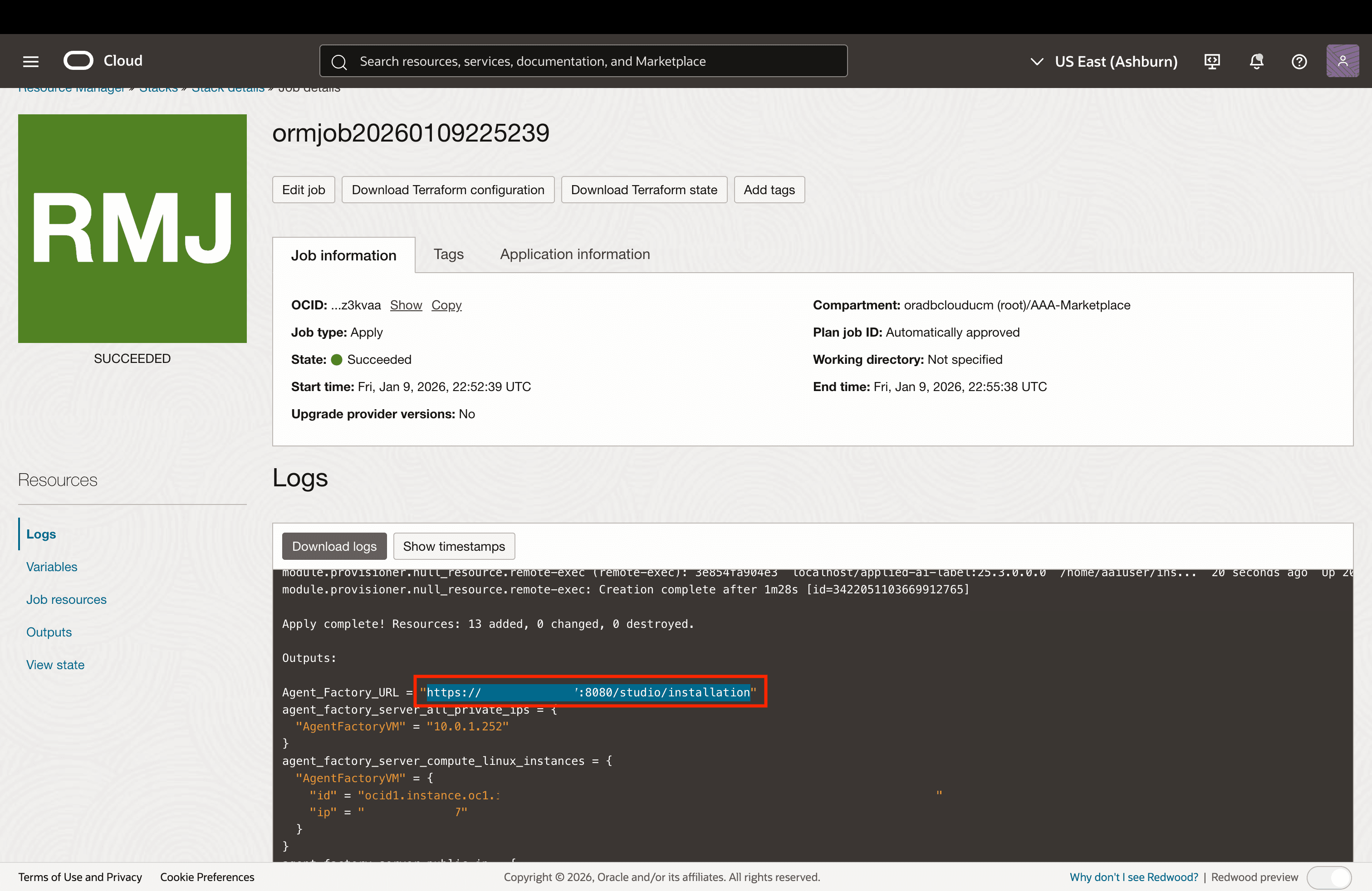Open the Tags tab
This screenshot has height=891, width=1372.
click(x=449, y=254)
